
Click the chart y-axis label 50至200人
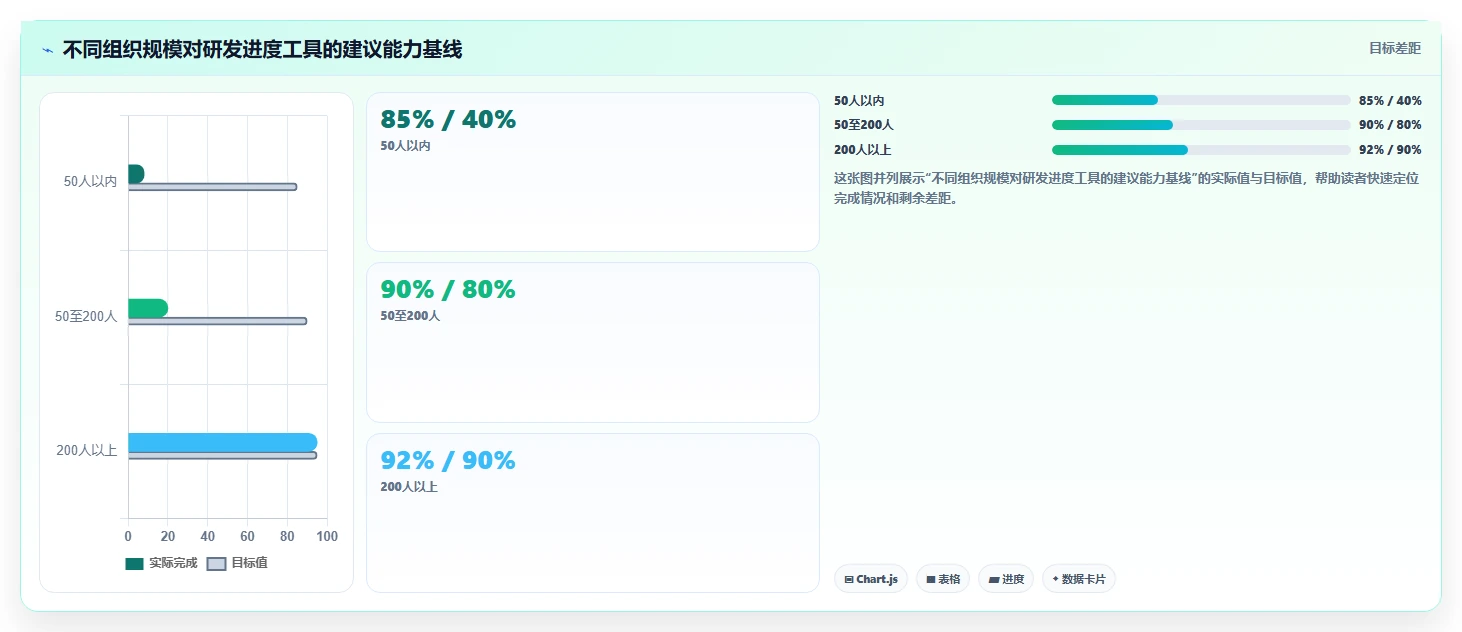(x=86, y=316)
